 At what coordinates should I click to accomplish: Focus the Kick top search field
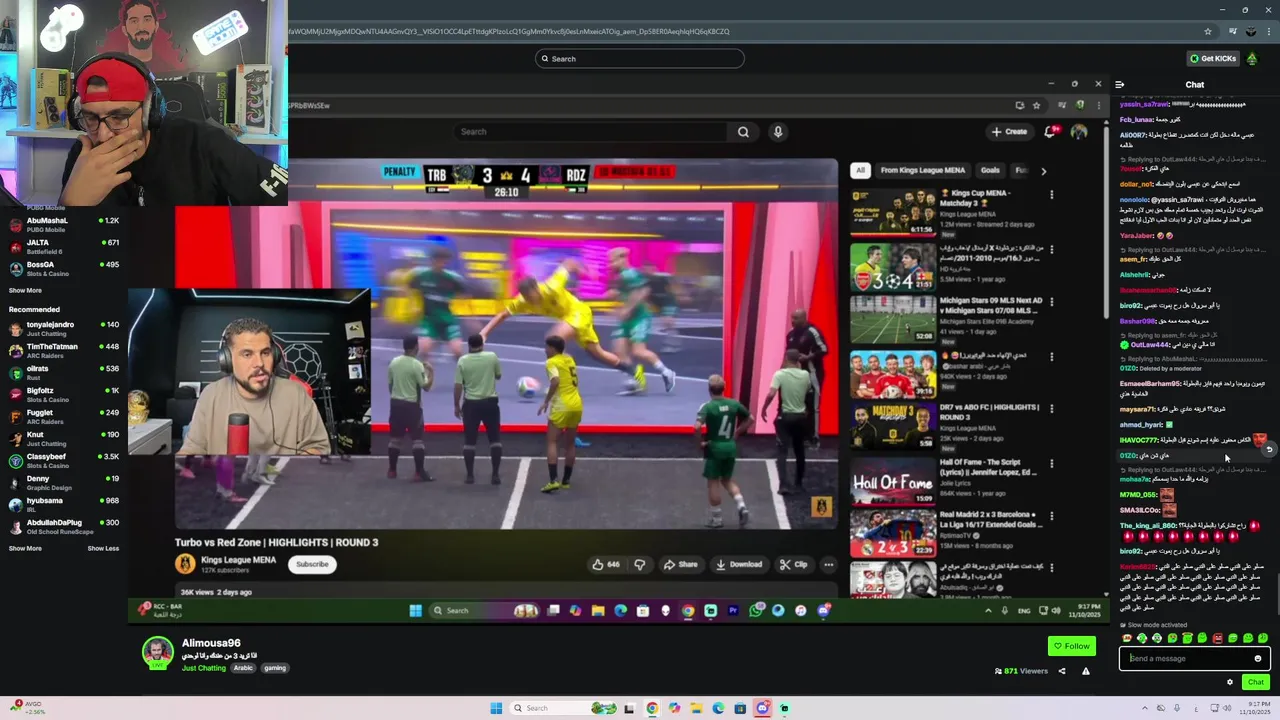point(639,59)
